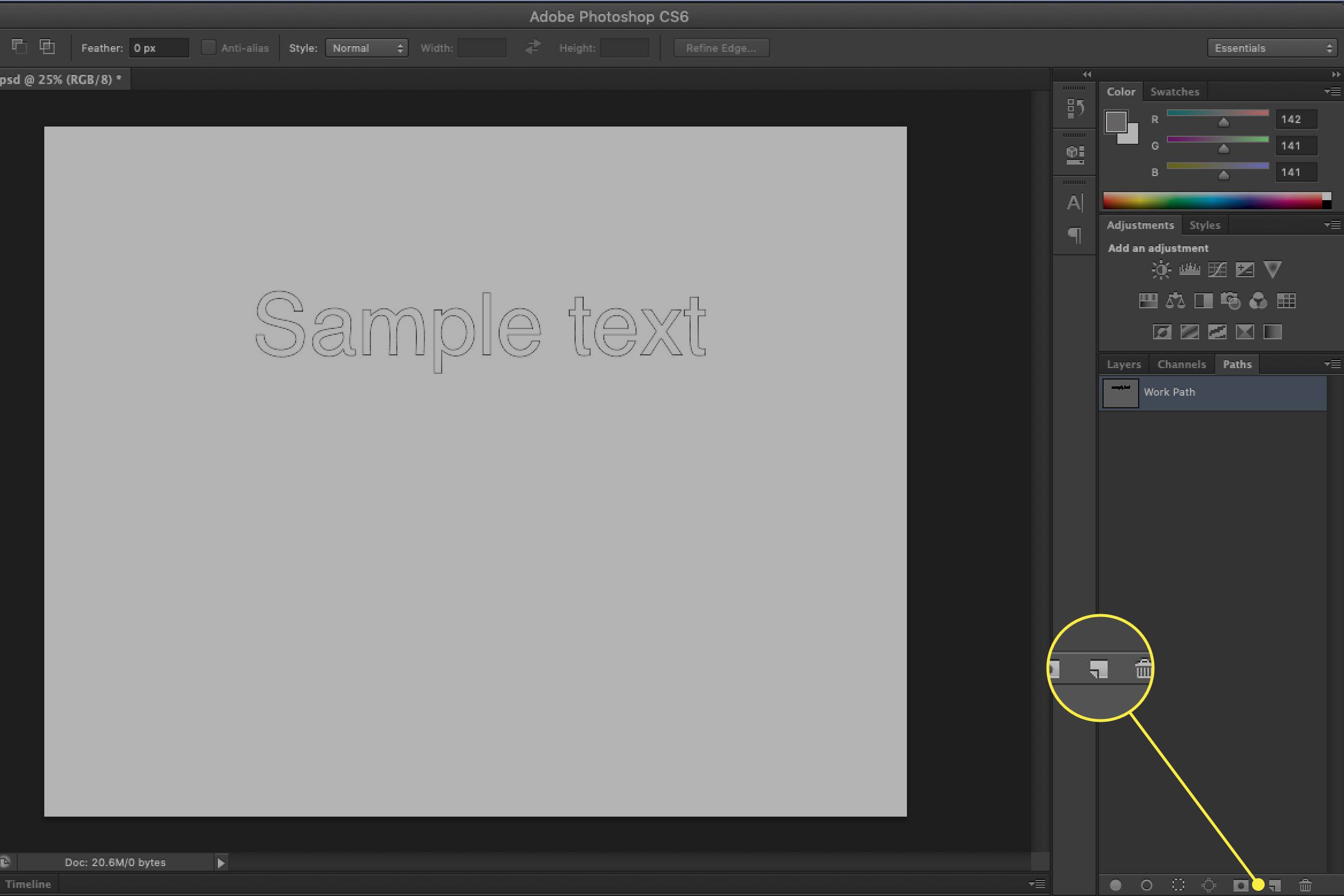
Task: Click the Refine Edge button
Action: [721, 48]
